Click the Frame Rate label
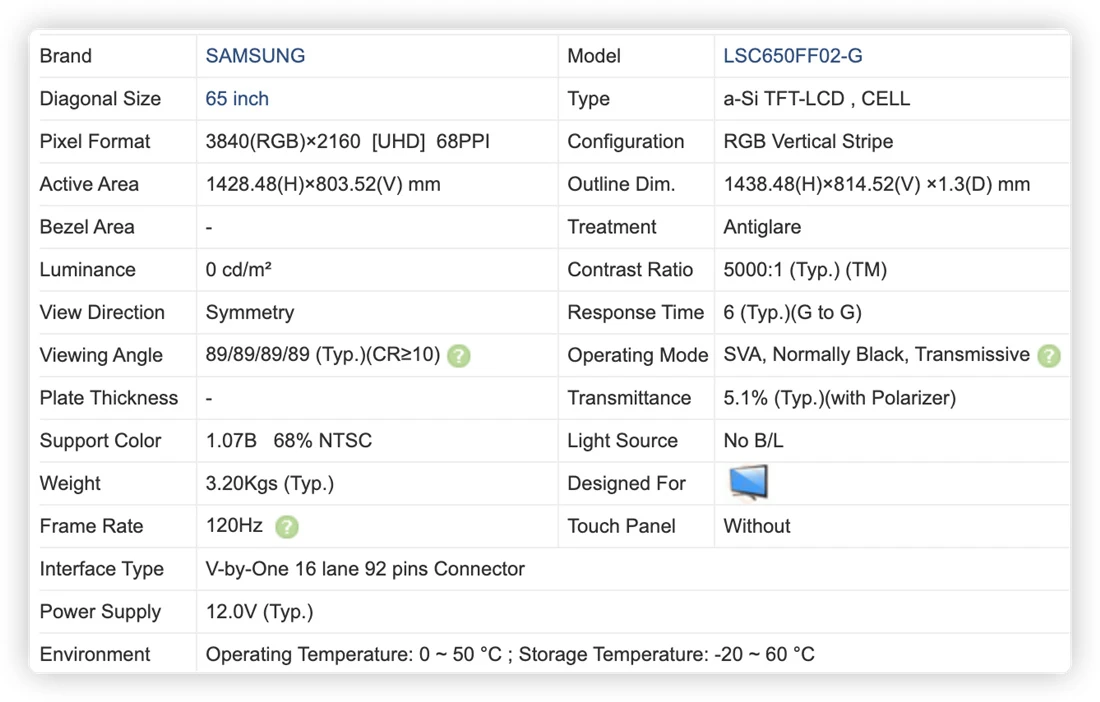 click(91, 527)
